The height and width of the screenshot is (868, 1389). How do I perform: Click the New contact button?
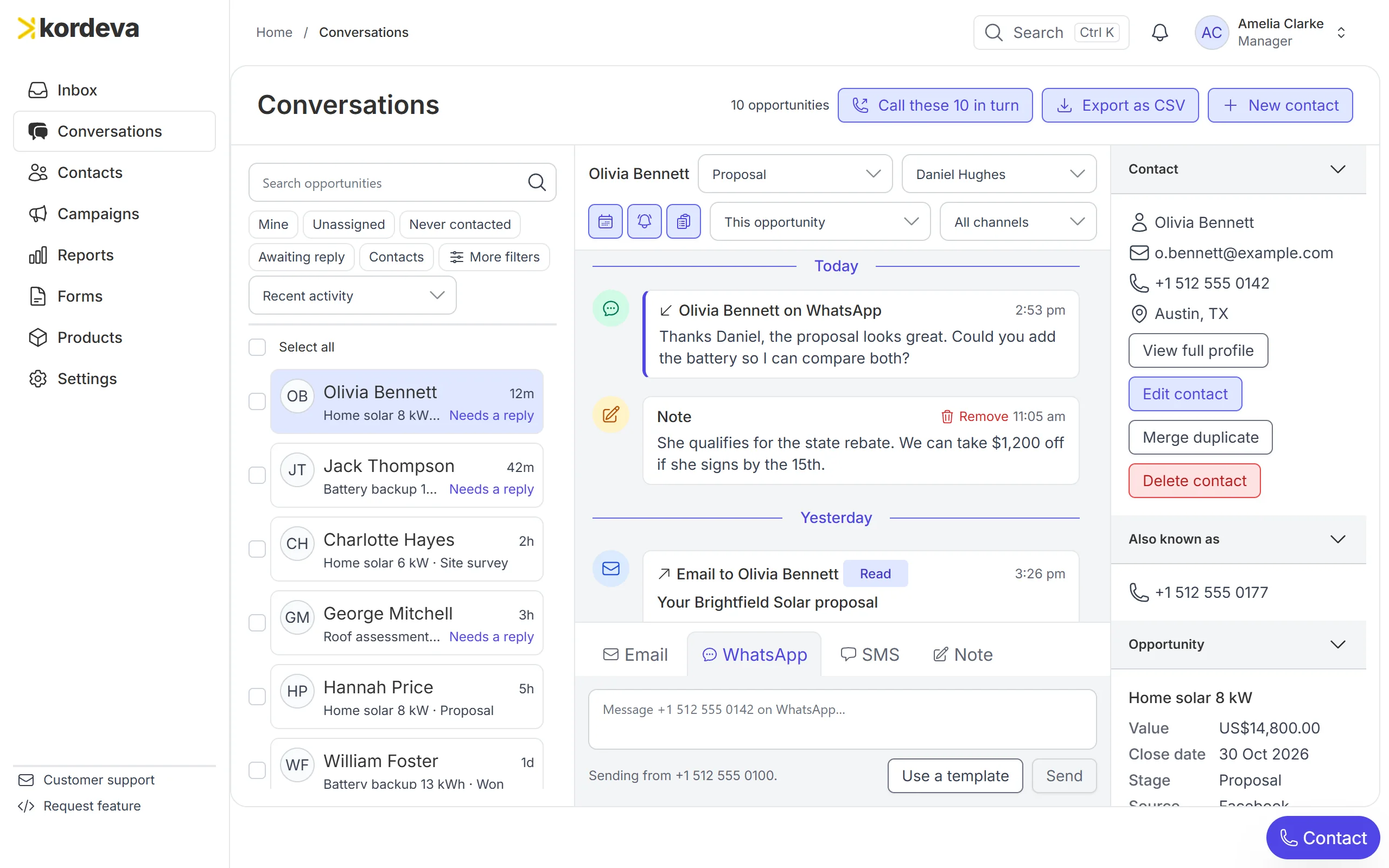click(x=1280, y=105)
